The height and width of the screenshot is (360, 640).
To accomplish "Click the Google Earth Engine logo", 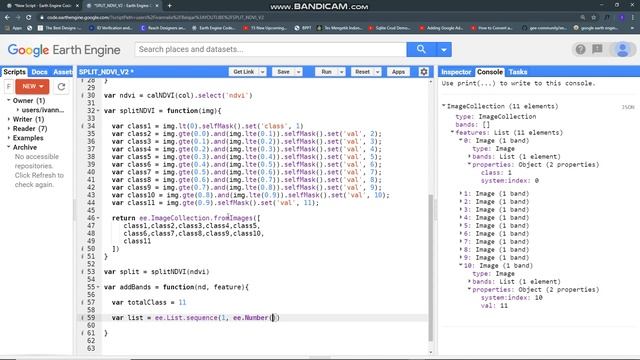I will point(64,50).
